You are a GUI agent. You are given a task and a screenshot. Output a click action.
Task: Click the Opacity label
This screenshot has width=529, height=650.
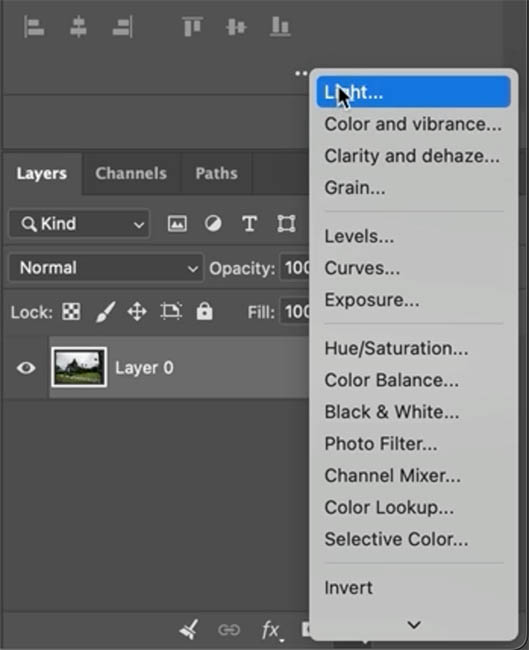coord(242,269)
